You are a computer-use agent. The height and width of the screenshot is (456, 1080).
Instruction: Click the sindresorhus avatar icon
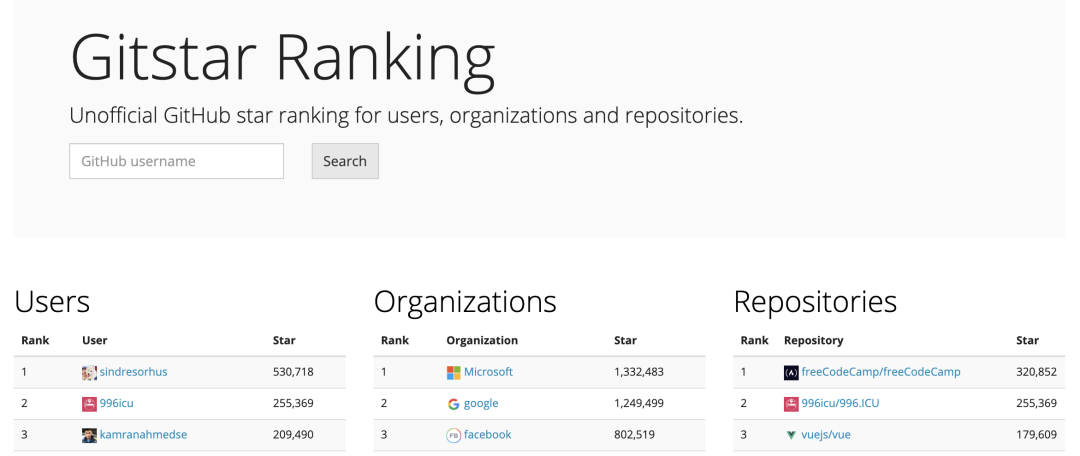tap(89, 372)
